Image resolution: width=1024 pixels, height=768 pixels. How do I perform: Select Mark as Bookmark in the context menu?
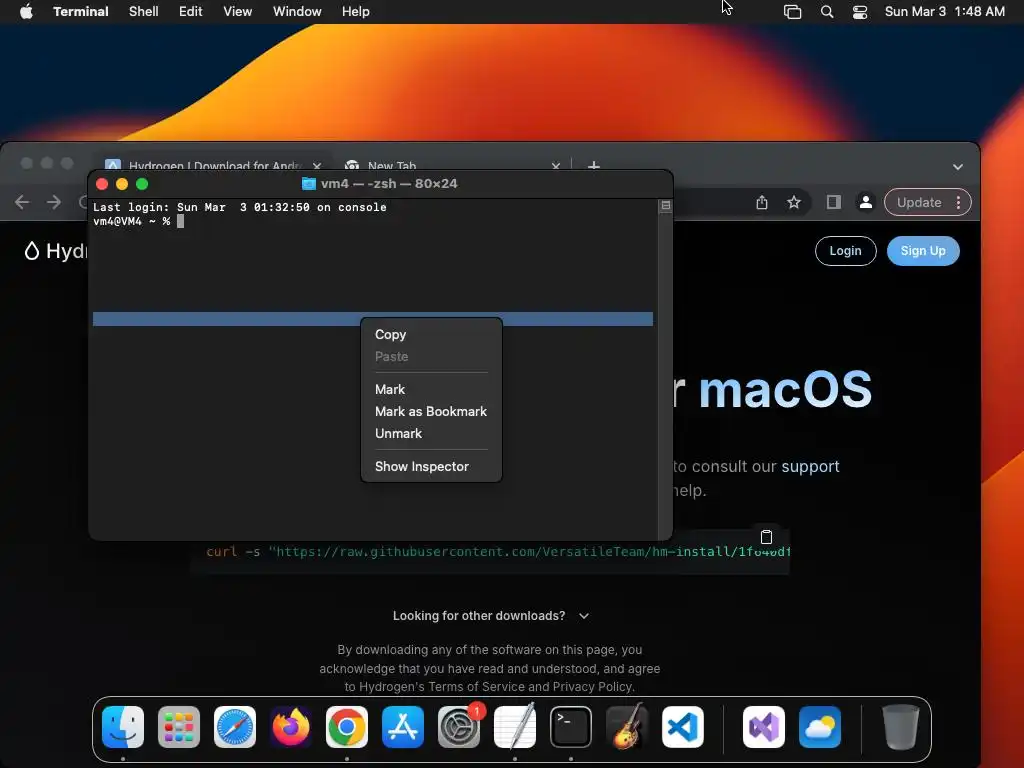tap(431, 411)
